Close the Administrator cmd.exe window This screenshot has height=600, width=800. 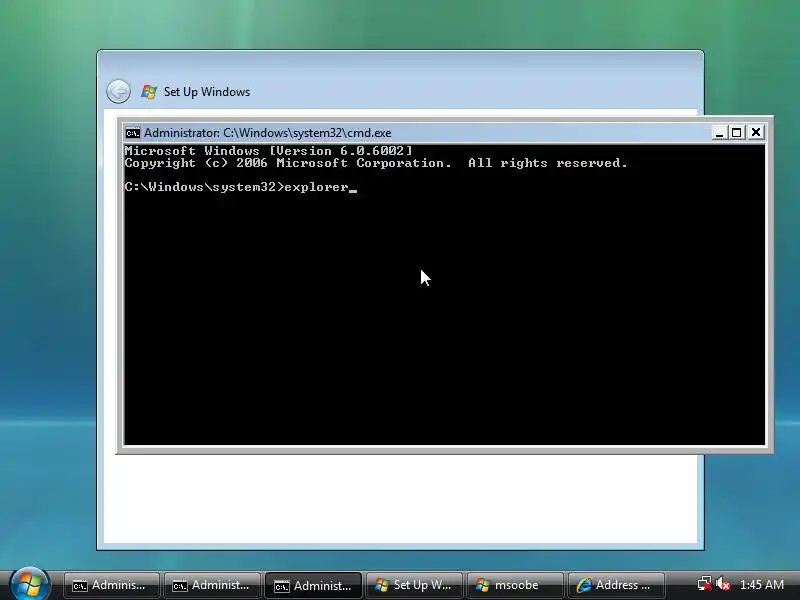(756, 133)
